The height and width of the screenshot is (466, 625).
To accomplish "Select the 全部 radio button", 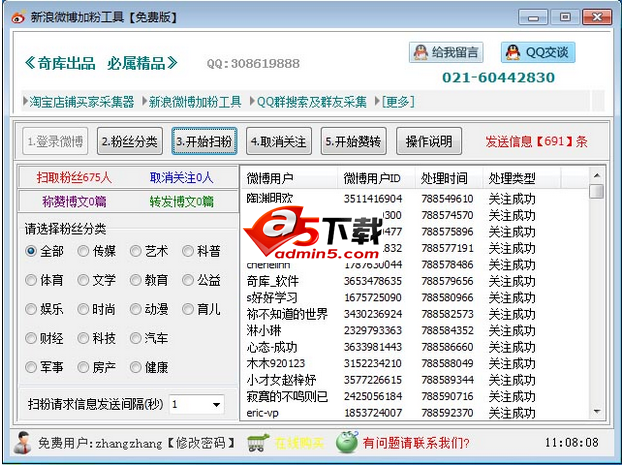I will tap(31, 251).
